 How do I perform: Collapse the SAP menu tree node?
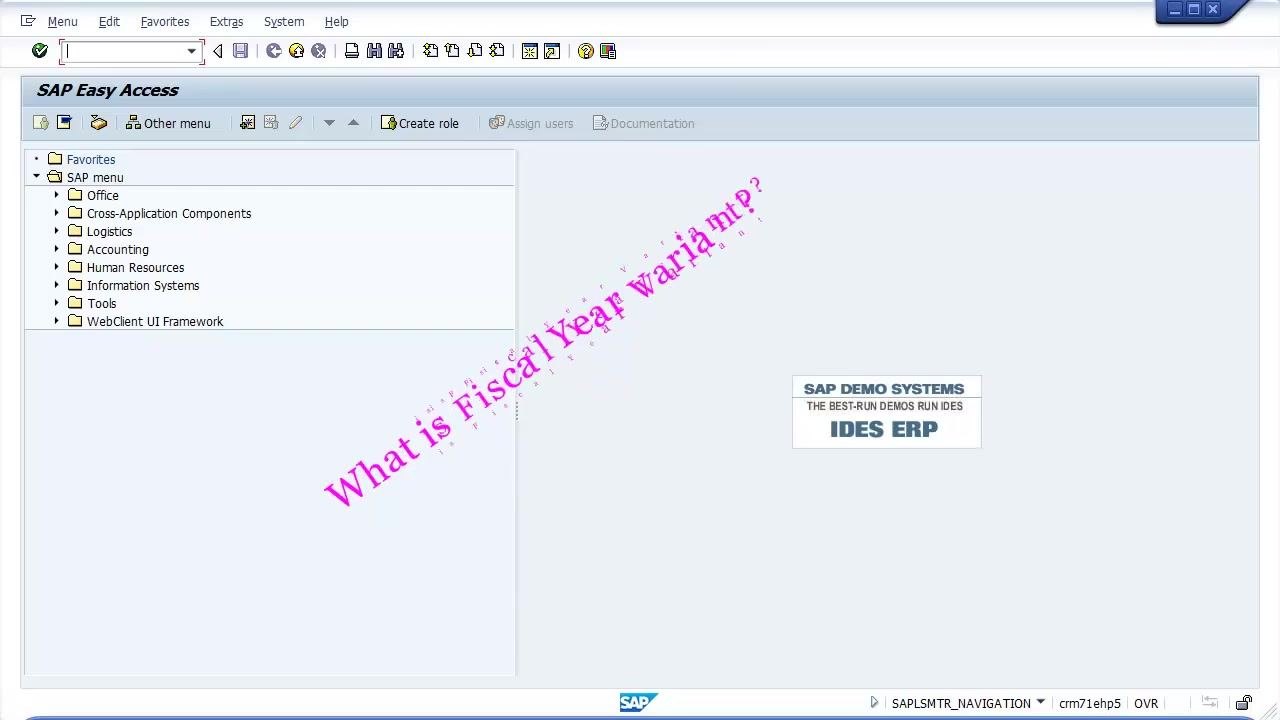click(37, 177)
